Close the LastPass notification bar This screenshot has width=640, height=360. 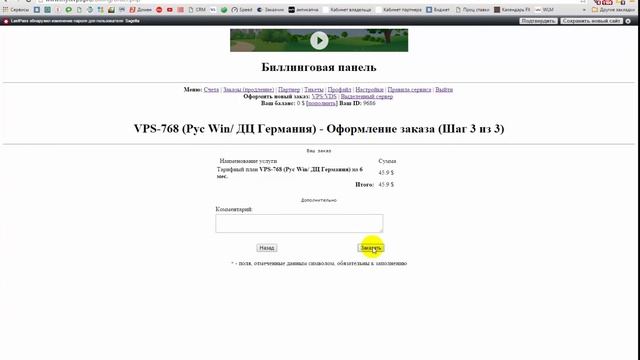tap(628, 21)
